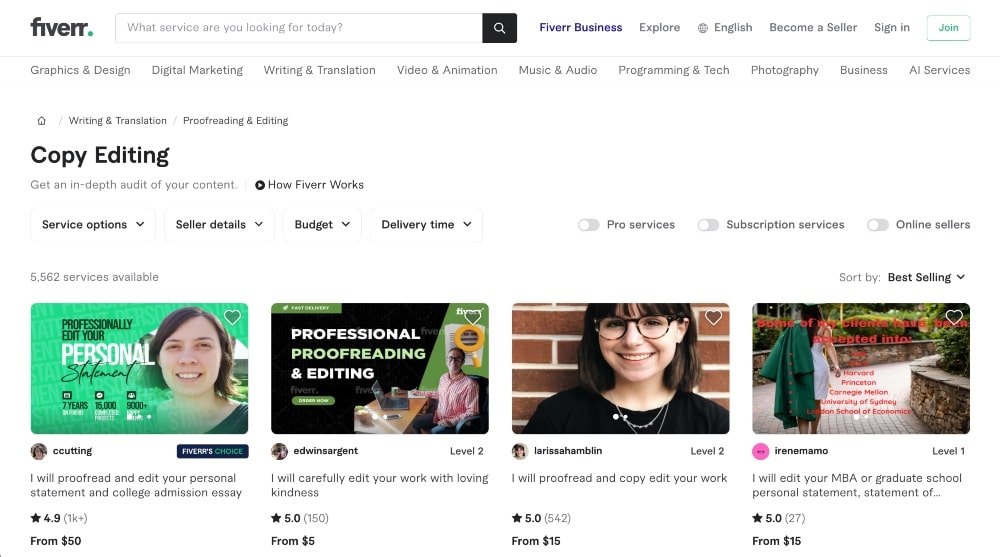Click Proofreading & Editing breadcrumb
The height and width of the screenshot is (557, 1000).
(235, 121)
